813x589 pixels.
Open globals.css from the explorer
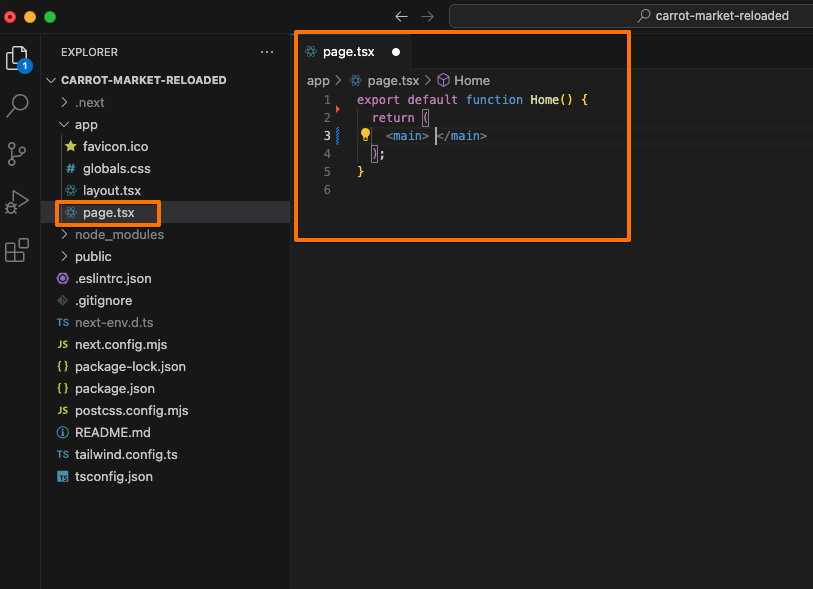(x=117, y=169)
